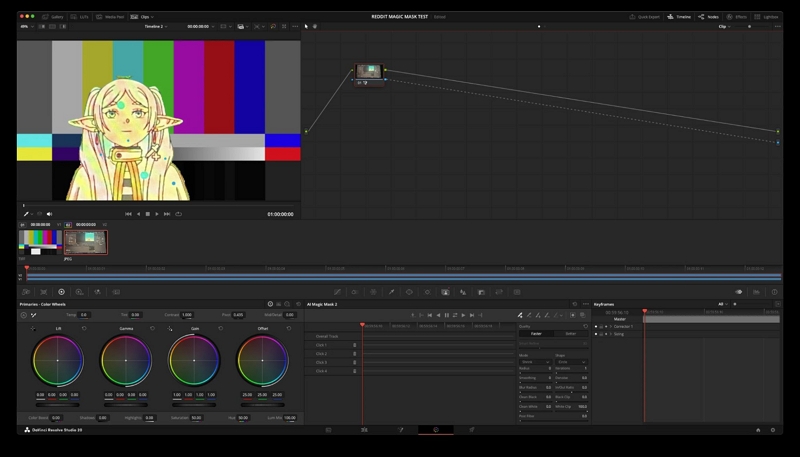The image size is (800, 457).
Task: Select the Magic Mask palette icon
Action: point(445,292)
